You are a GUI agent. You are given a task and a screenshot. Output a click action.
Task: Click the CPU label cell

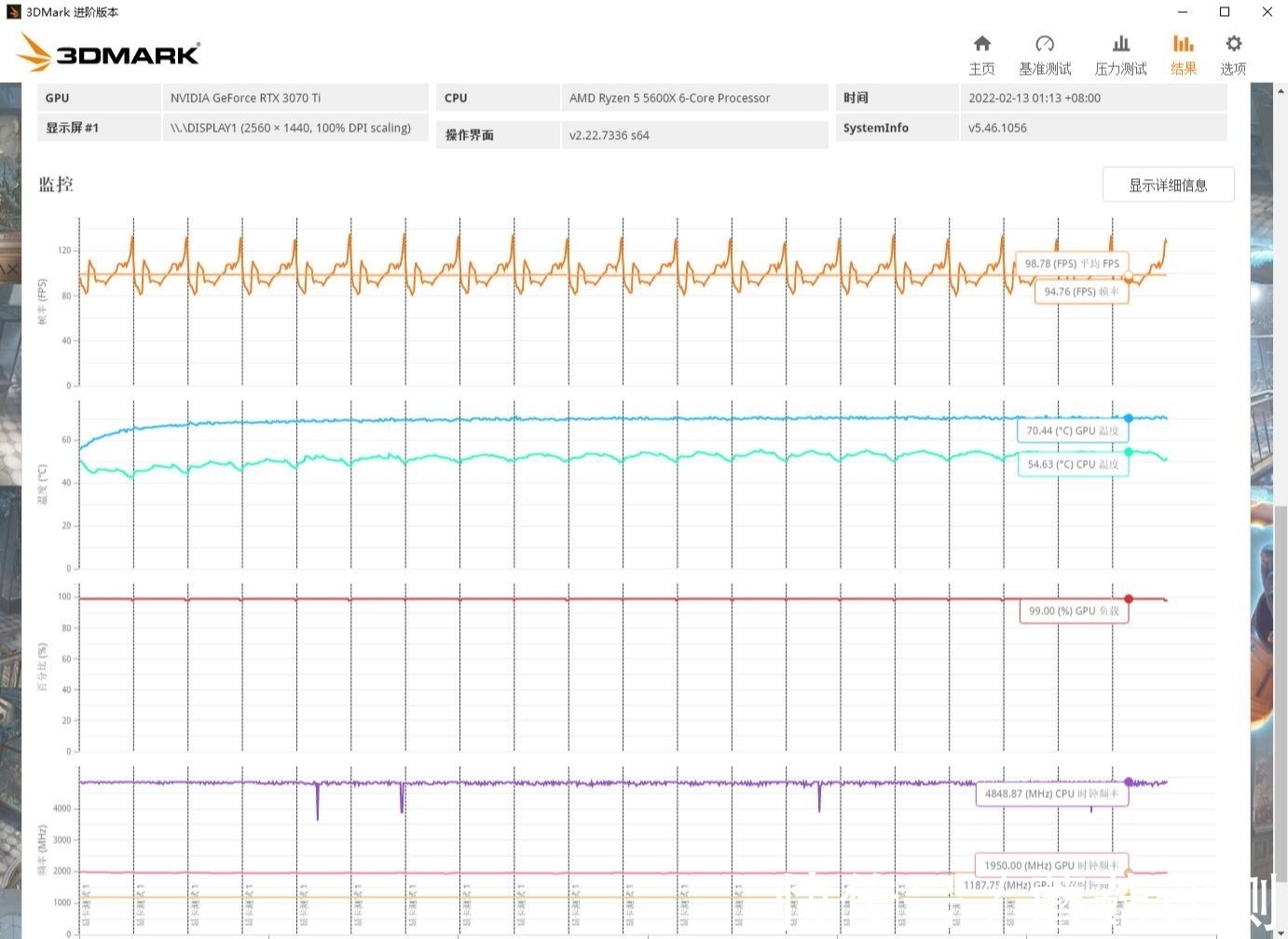[498, 98]
